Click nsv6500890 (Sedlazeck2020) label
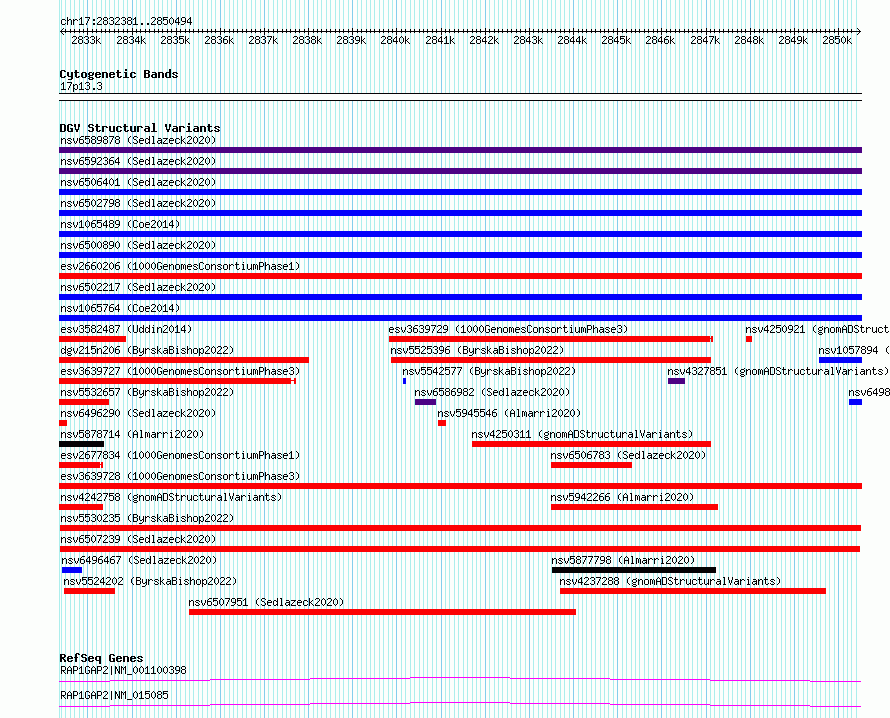Viewport: 890px width, 718px height. (138, 245)
